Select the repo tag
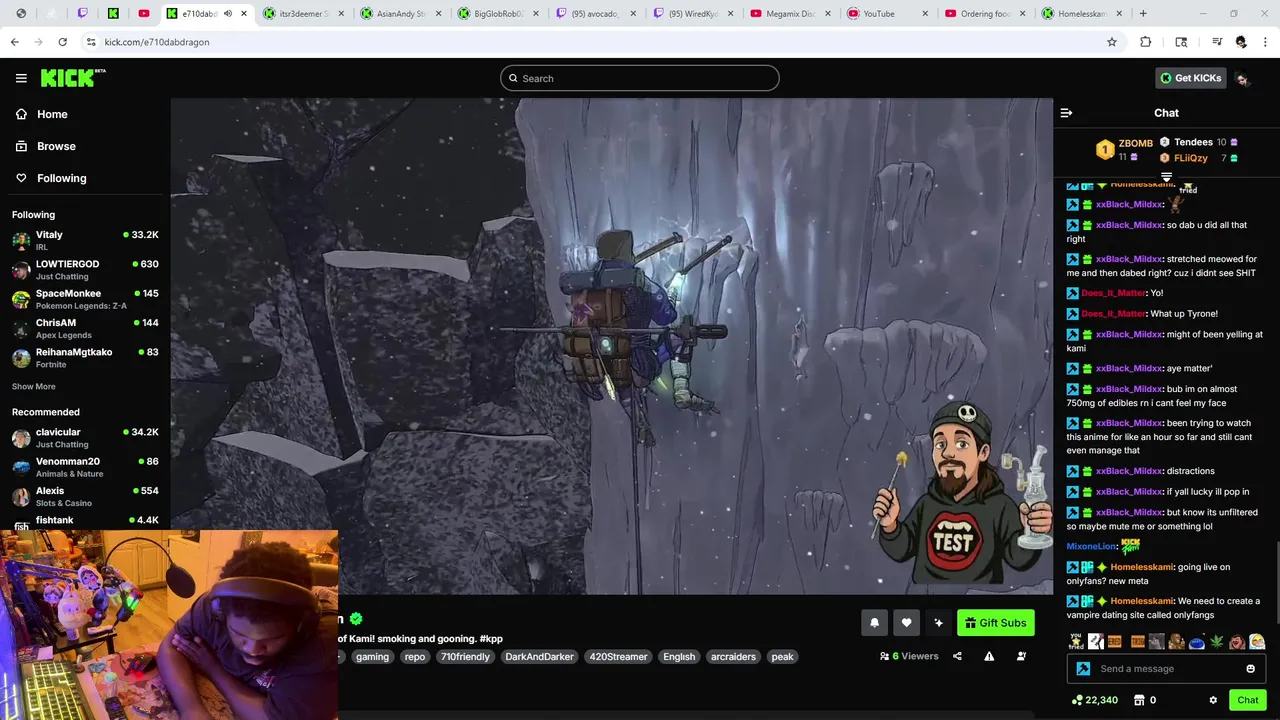Viewport: 1280px width, 720px height. (415, 657)
